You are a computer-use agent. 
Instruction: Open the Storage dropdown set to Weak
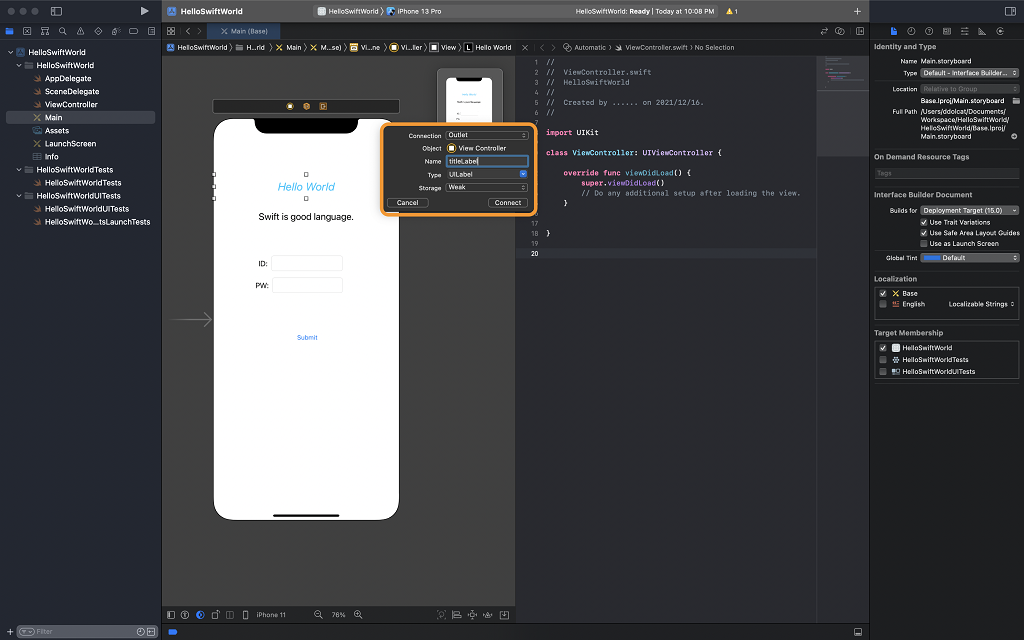pyautogui.click(x=487, y=187)
